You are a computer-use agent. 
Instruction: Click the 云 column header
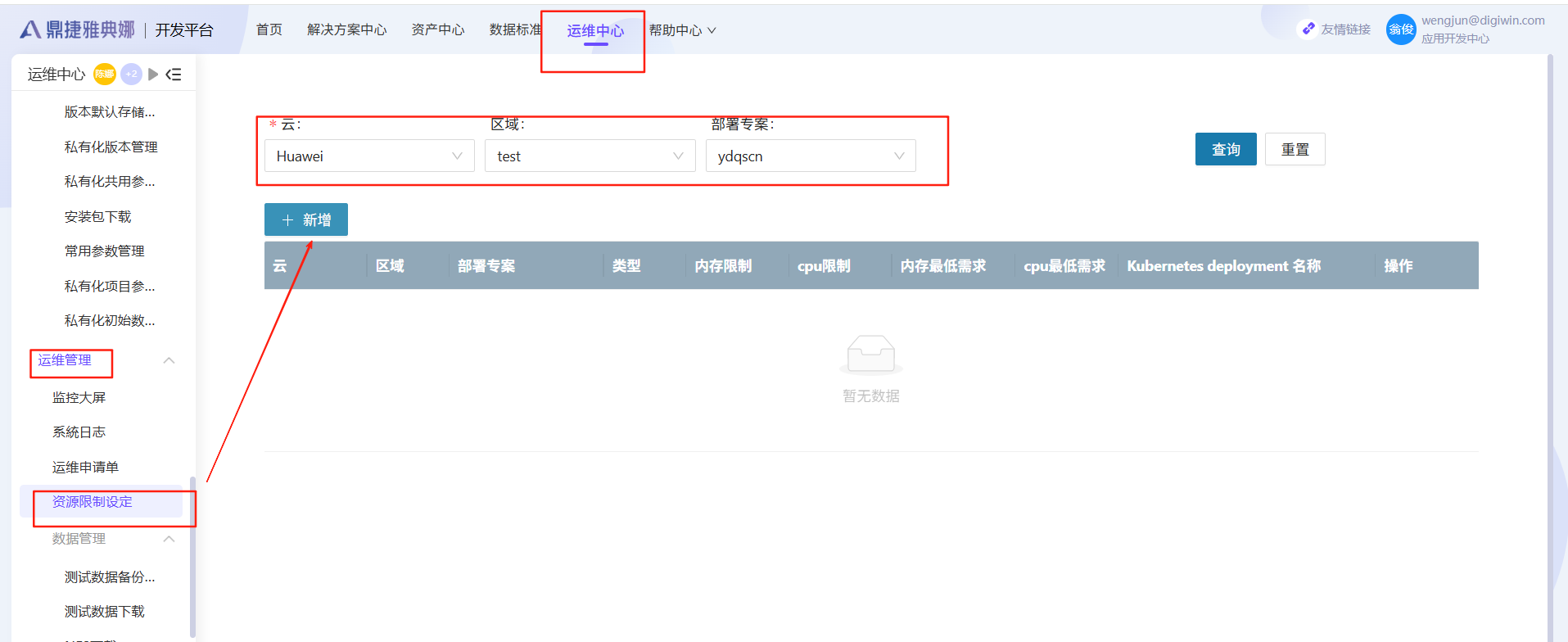(280, 265)
